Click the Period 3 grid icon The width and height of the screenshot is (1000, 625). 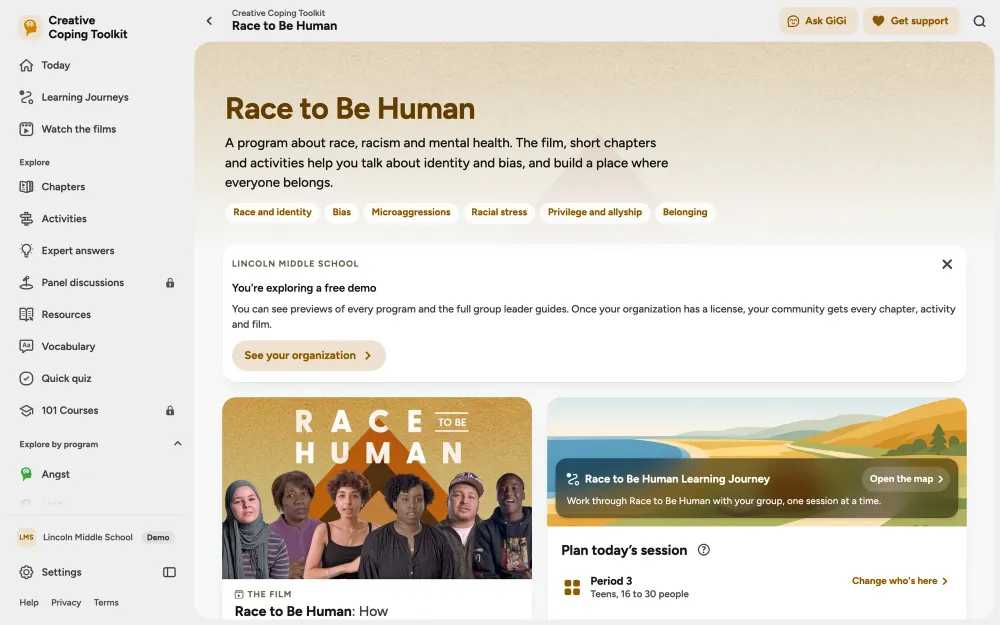[x=572, y=587]
